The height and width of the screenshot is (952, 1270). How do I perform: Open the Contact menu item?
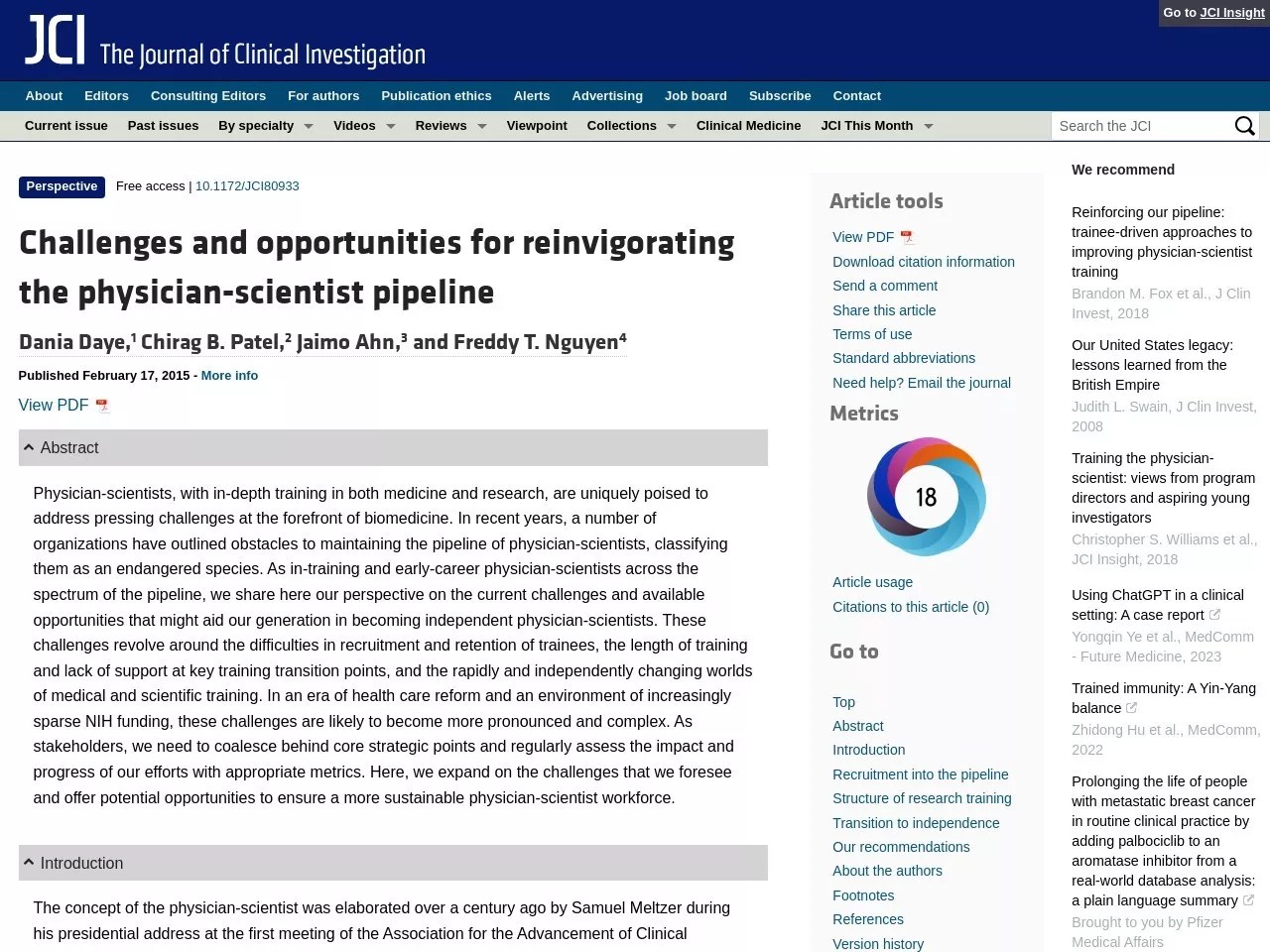[857, 96]
